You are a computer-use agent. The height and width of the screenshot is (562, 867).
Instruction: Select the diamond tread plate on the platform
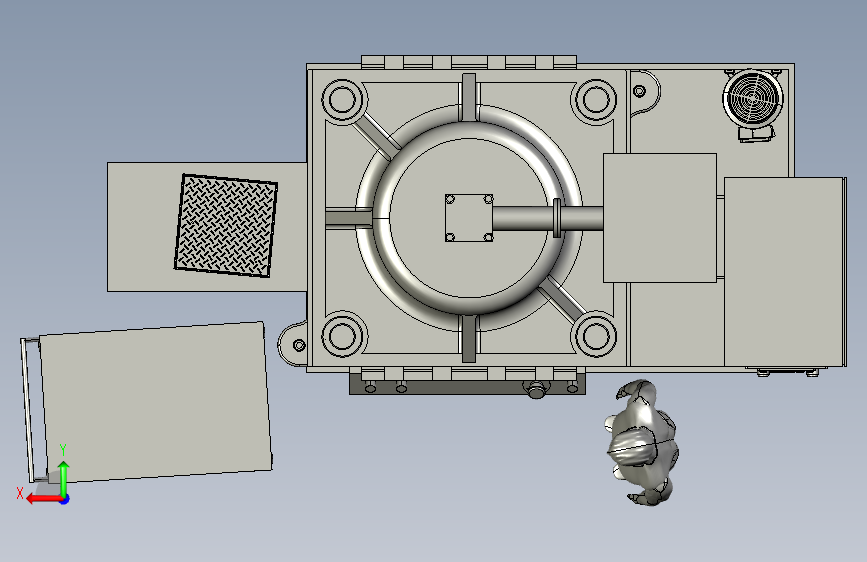click(226, 225)
